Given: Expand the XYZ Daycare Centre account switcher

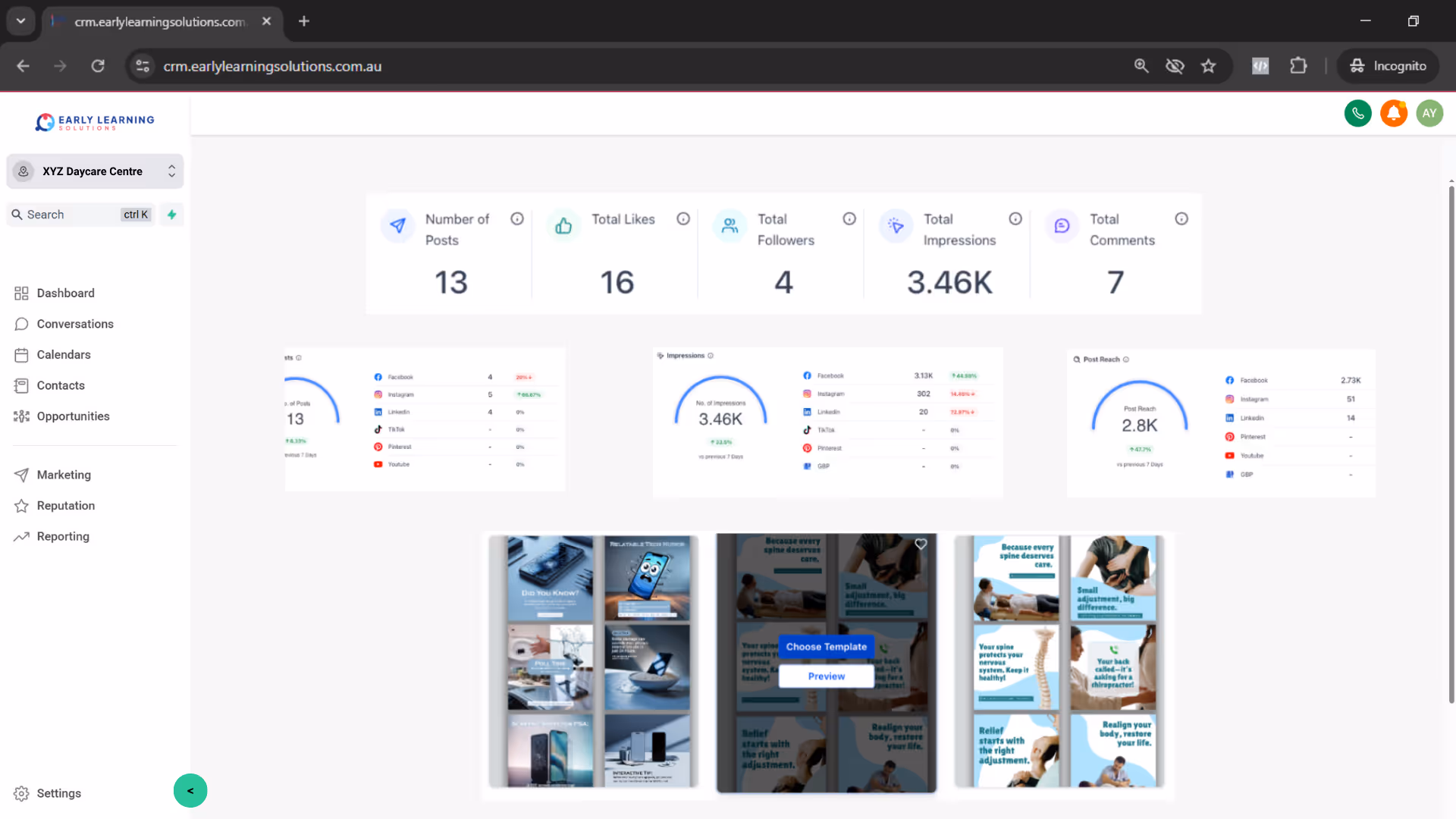Looking at the screenshot, I should pos(95,171).
